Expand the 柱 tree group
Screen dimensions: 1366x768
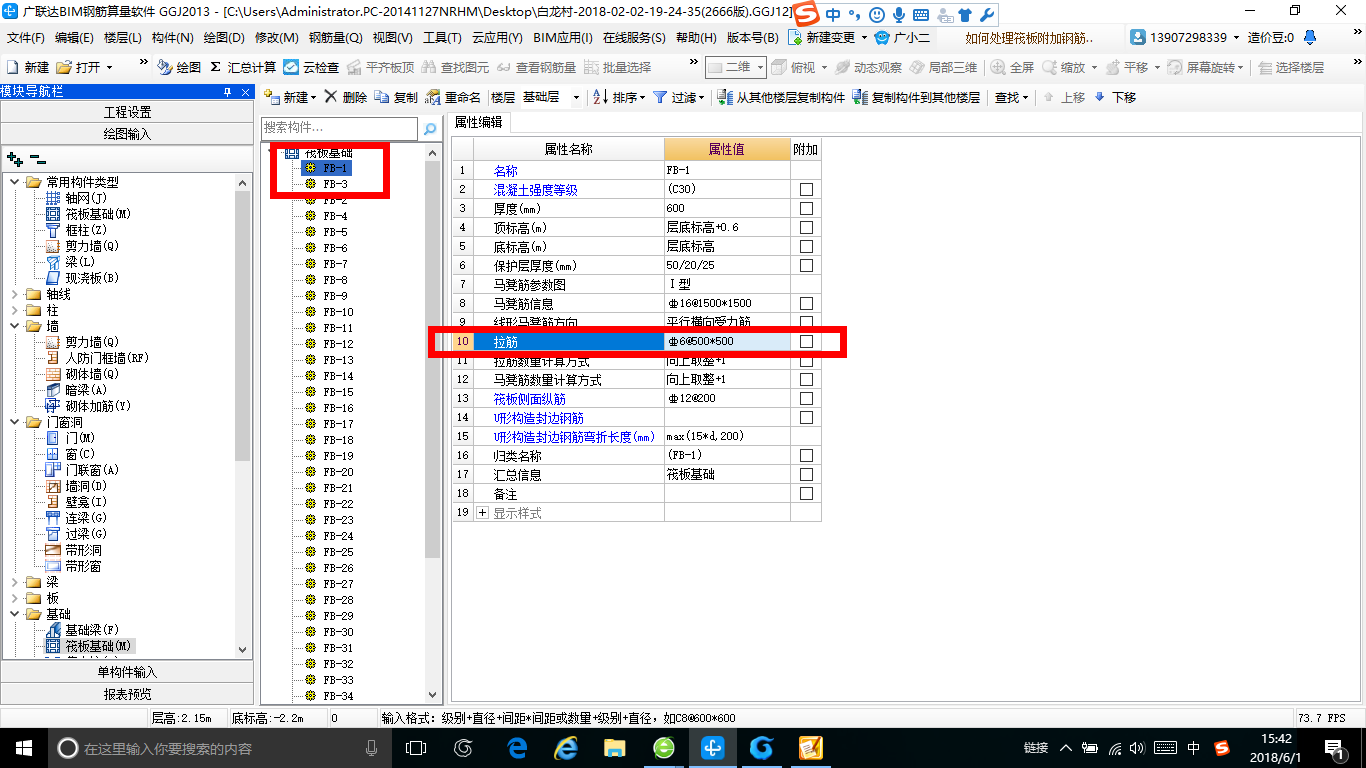pyautogui.click(x=15, y=310)
